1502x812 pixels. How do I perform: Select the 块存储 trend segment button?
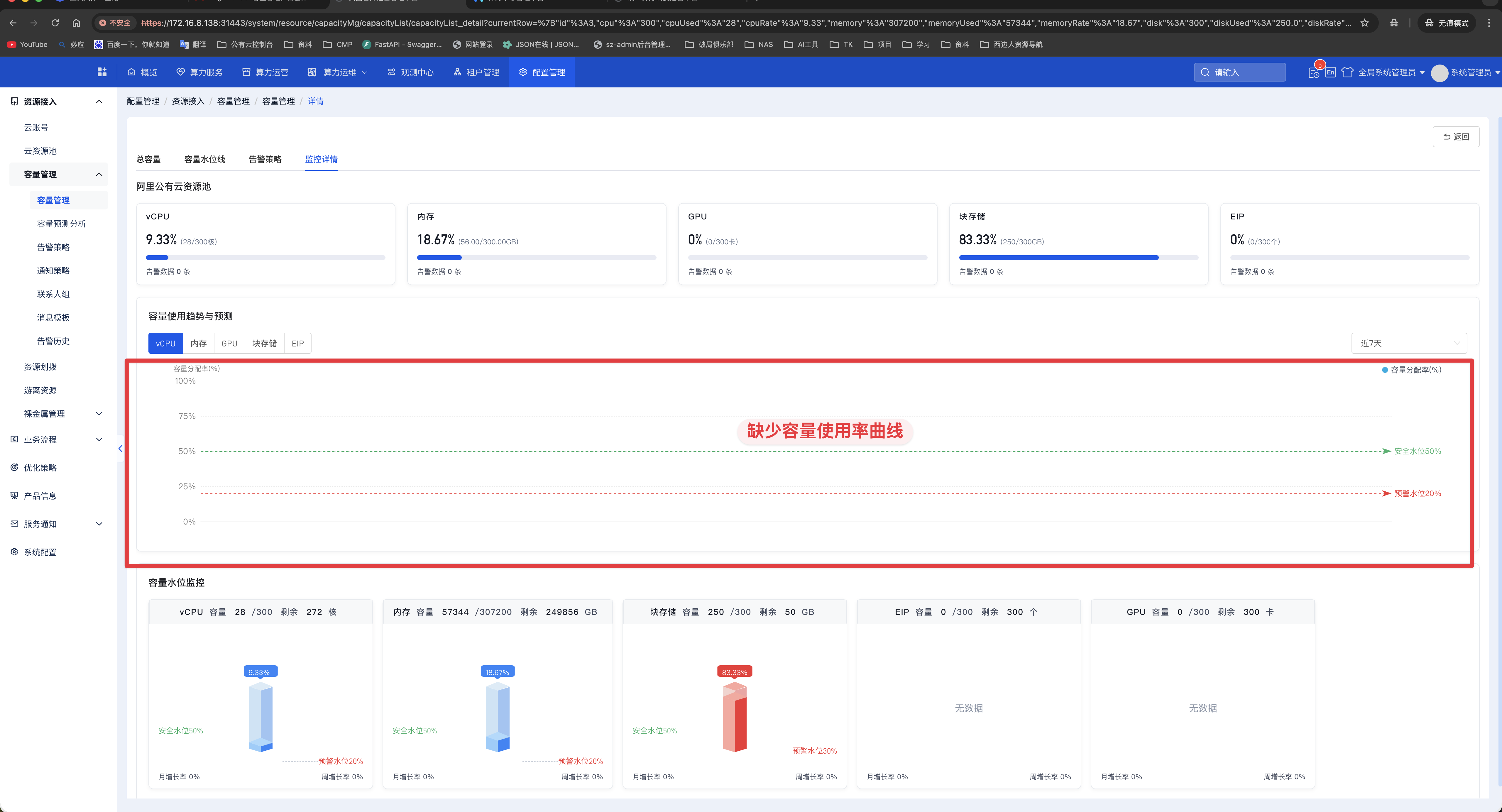pyautogui.click(x=264, y=343)
